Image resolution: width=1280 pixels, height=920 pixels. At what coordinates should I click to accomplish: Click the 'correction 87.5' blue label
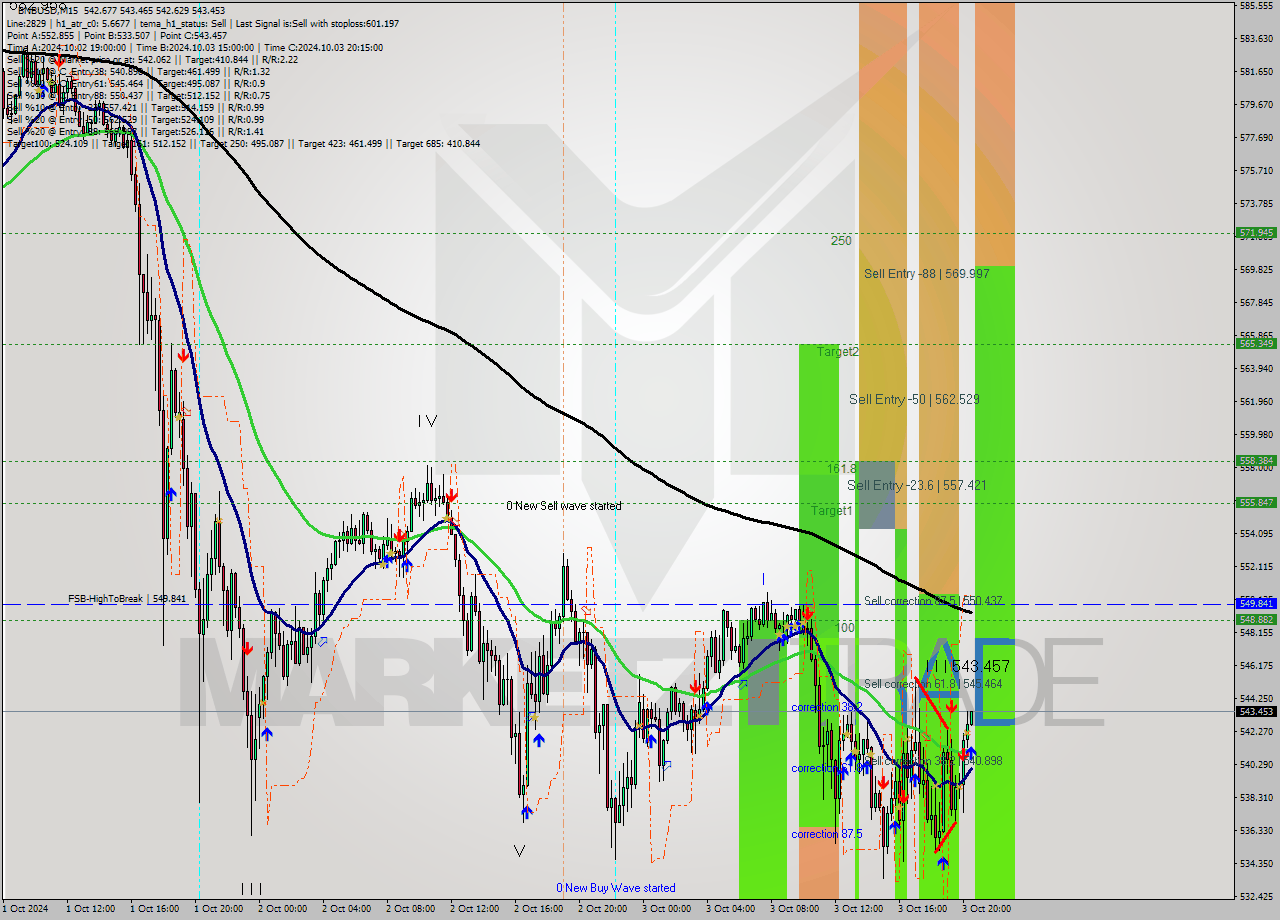tap(826, 834)
